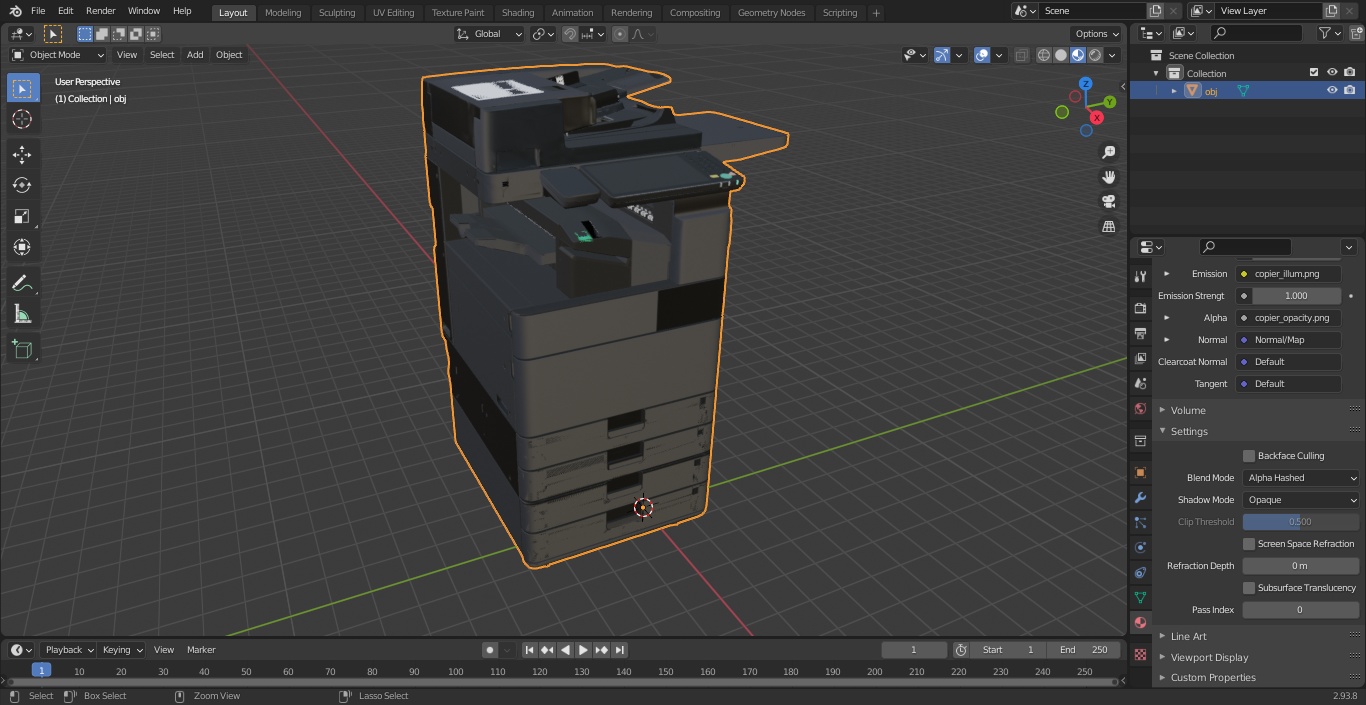The image size is (1366, 705).
Task: Jump to the end frame button
Action: (x=619, y=650)
